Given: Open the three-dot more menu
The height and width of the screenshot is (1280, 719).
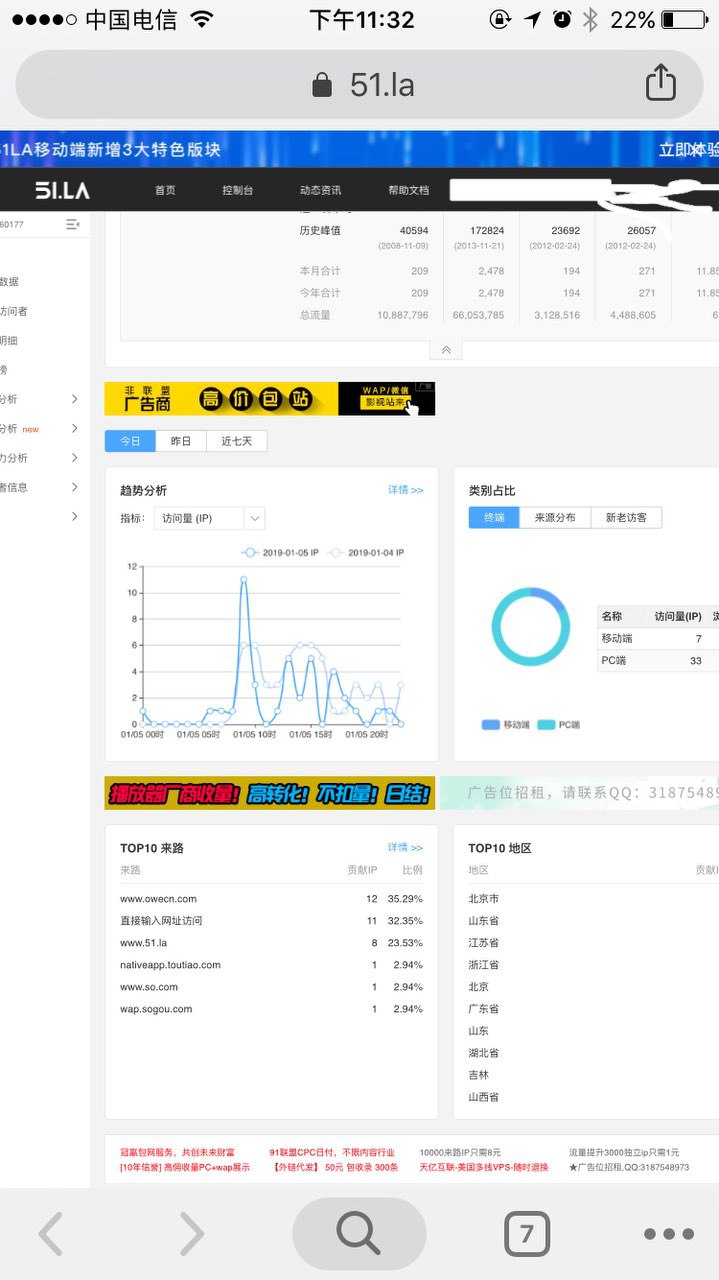Looking at the screenshot, I should click(x=668, y=1234).
